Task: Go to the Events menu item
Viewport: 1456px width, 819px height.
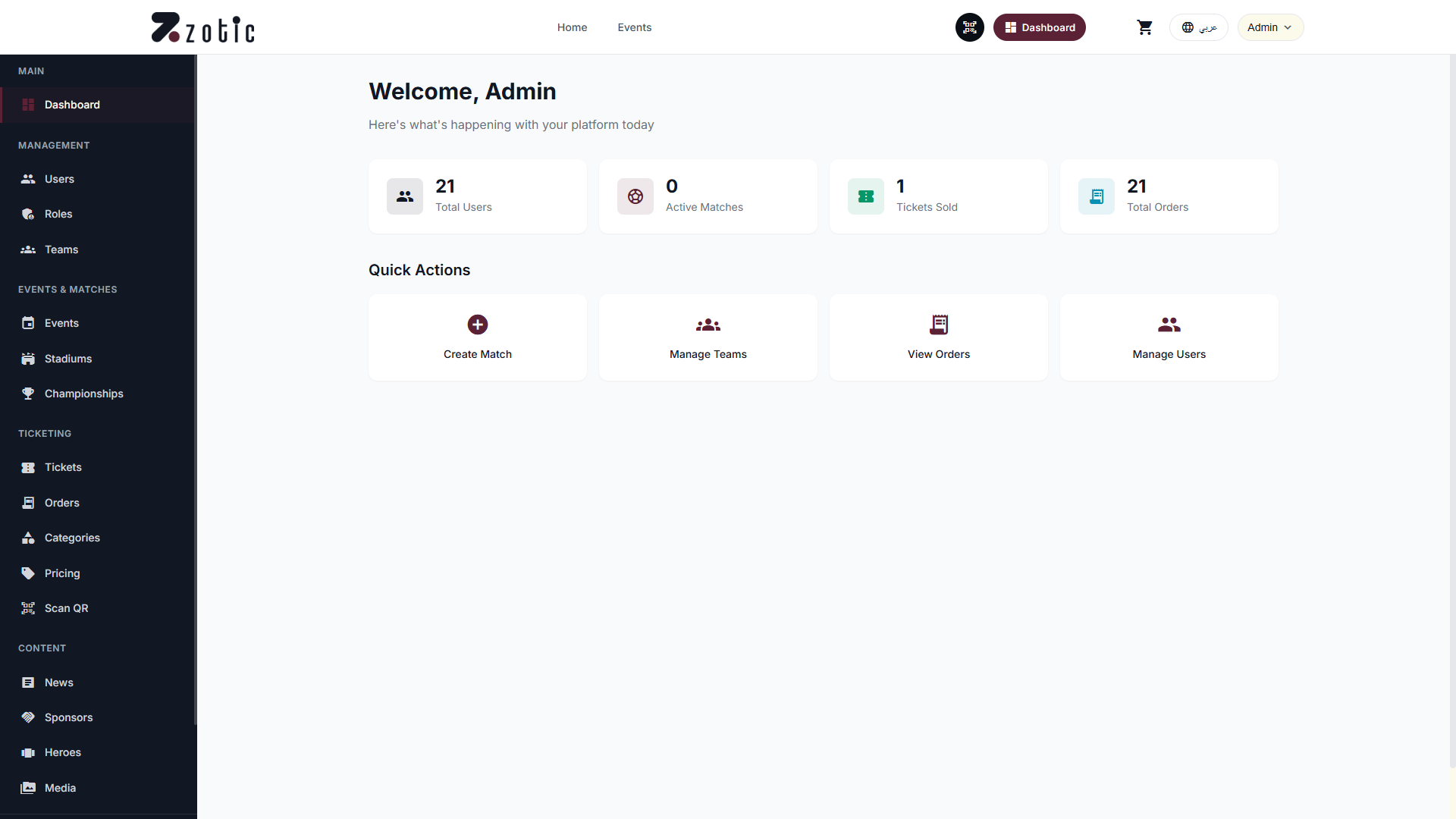Action: tap(634, 27)
